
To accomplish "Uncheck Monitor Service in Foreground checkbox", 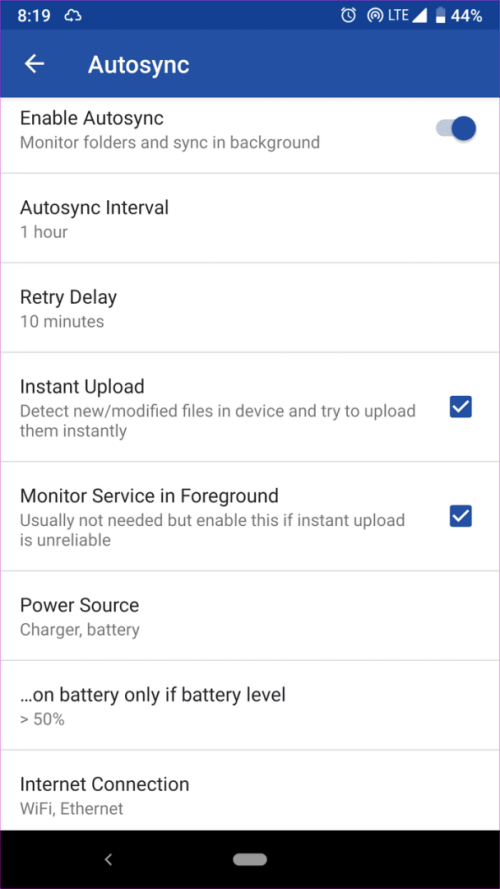I will click(461, 517).
